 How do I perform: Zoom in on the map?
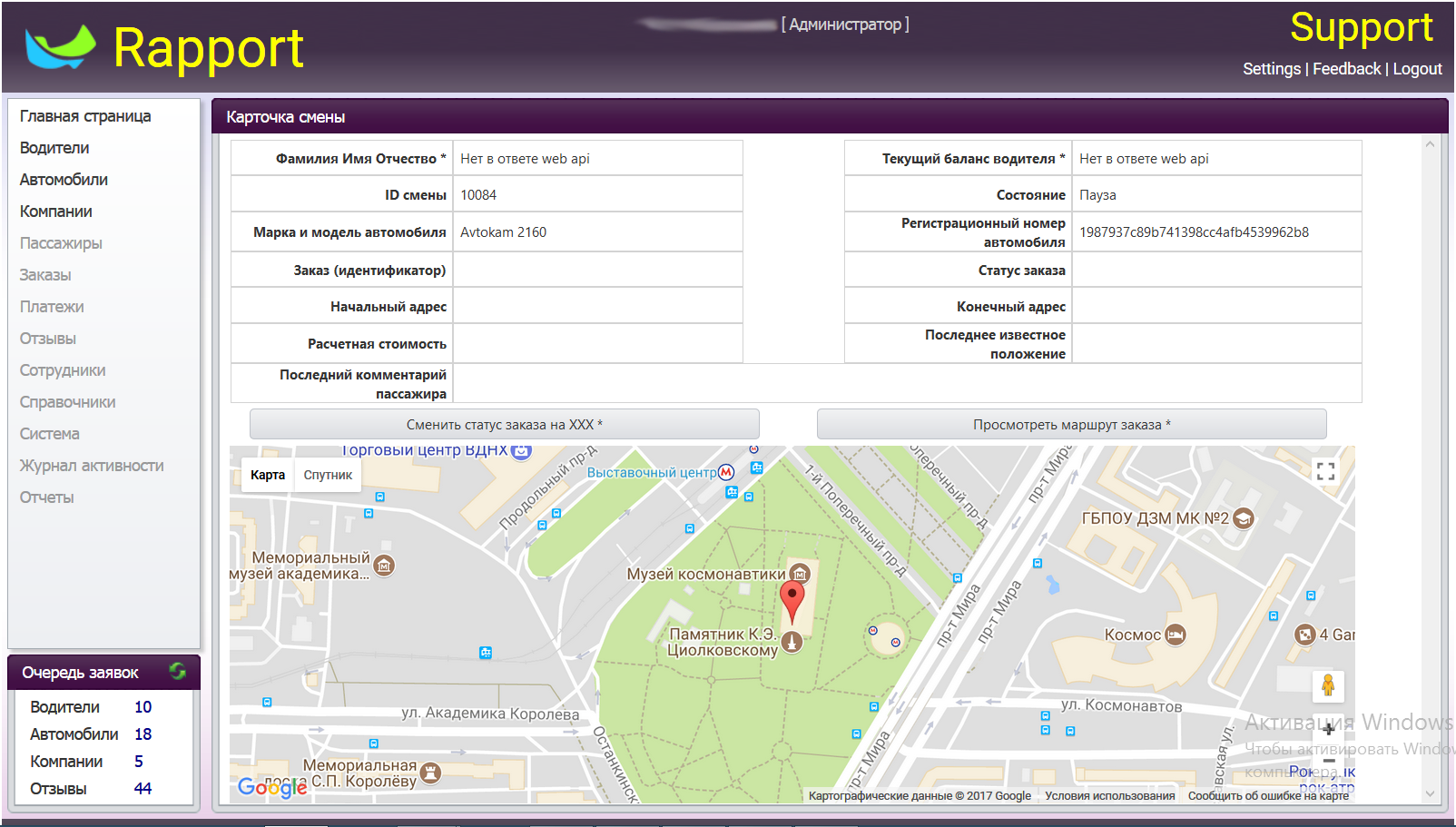[x=1328, y=729]
